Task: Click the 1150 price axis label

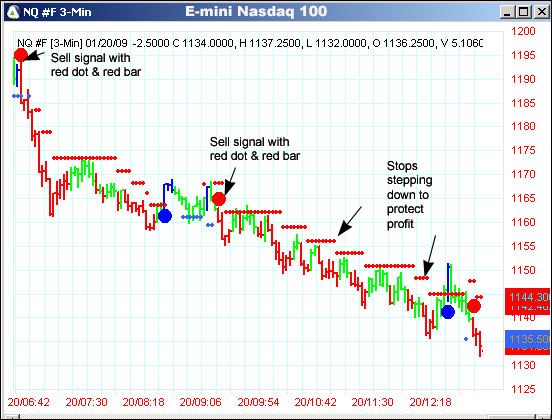Action: click(x=523, y=270)
